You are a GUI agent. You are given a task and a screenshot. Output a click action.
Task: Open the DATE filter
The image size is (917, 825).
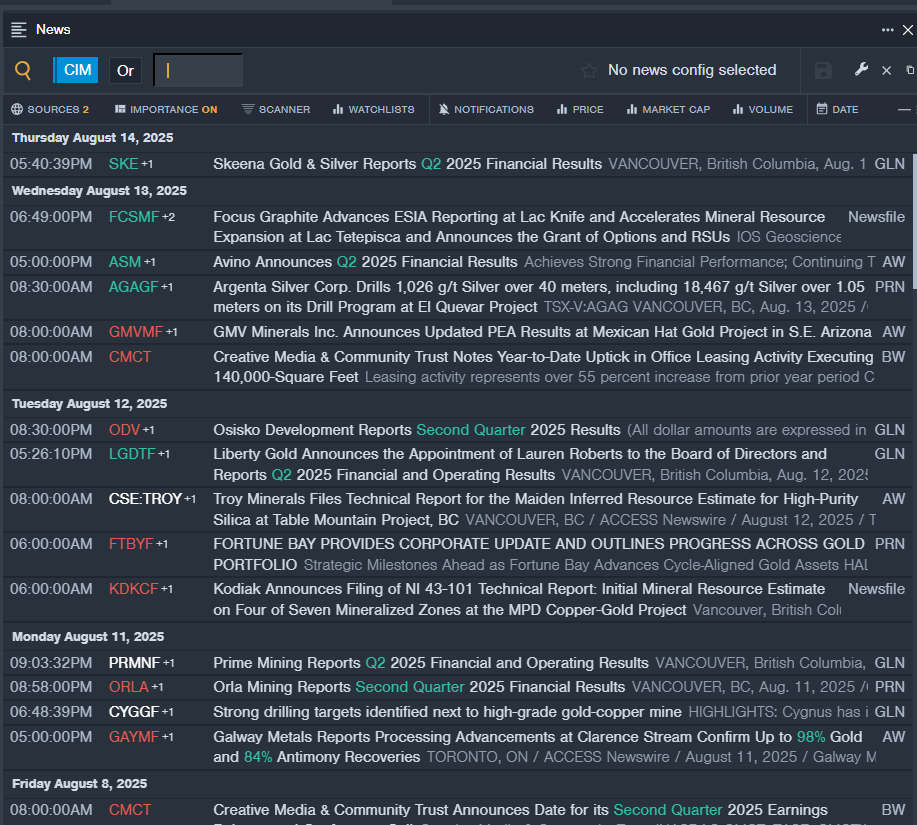pos(837,109)
